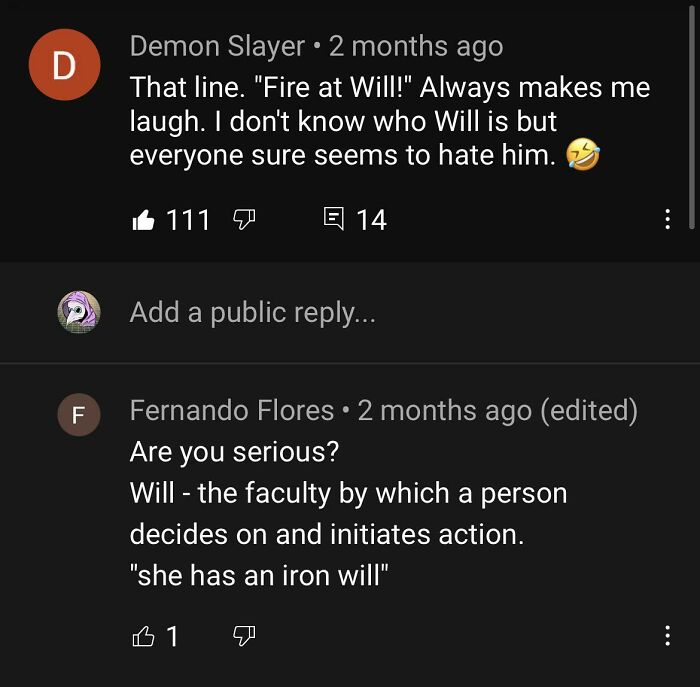Click Demon Slayer's orange D avatar
Screen dimensions: 700x687
click(64, 66)
